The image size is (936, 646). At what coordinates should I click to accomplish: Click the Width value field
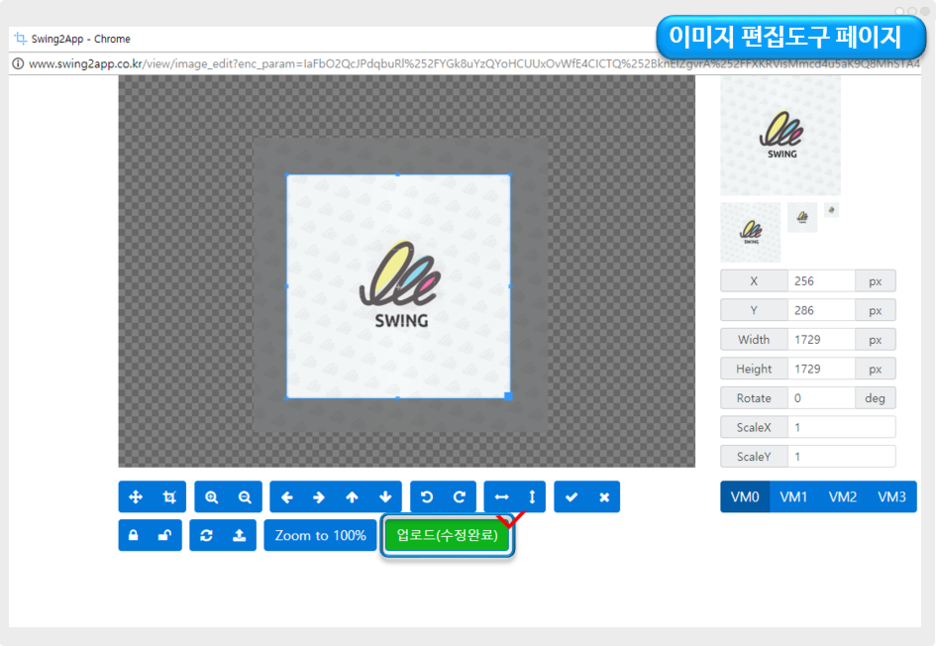pos(821,339)
